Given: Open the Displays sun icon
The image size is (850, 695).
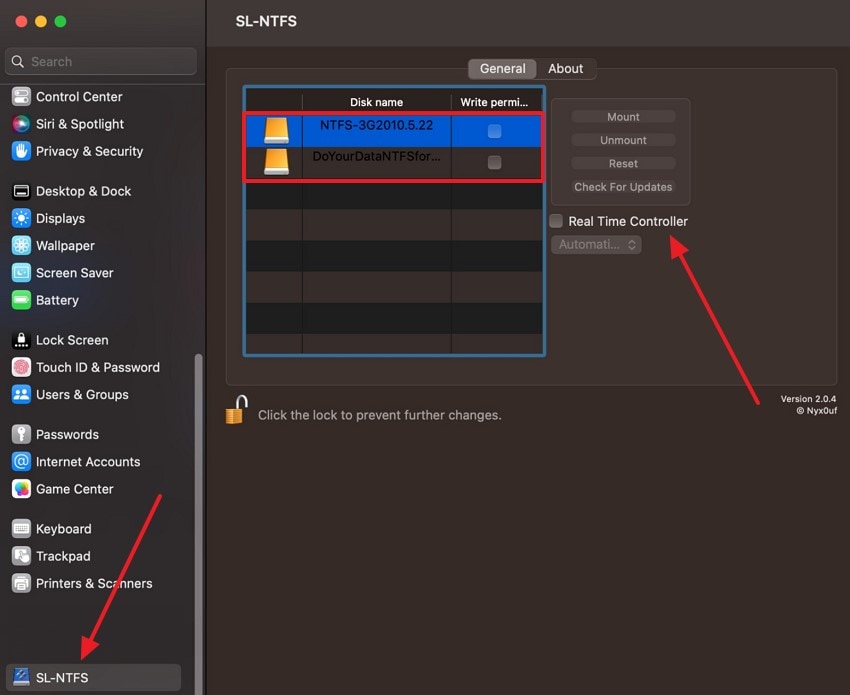Looking at the screenshot, I should pyautogui.click(x=21, y=218).
